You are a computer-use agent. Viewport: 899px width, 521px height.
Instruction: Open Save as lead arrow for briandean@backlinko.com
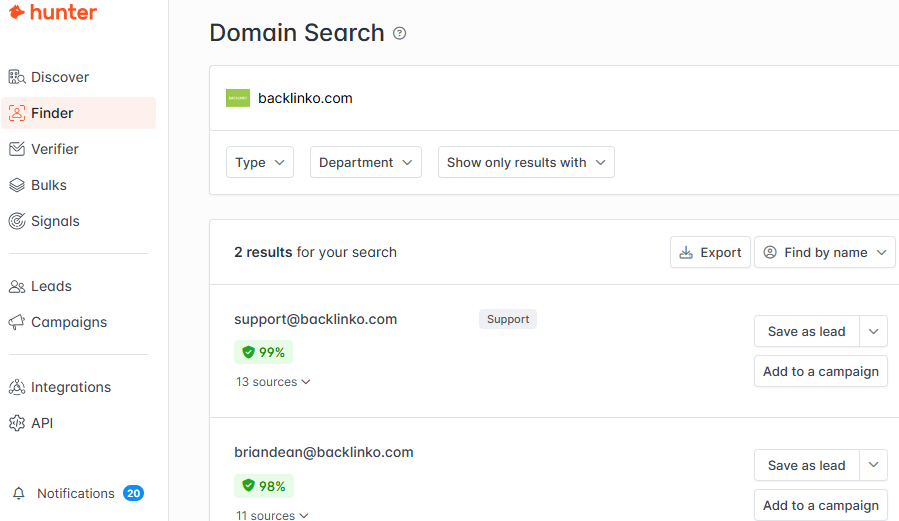pyautogui.click(x=873, y=465)
